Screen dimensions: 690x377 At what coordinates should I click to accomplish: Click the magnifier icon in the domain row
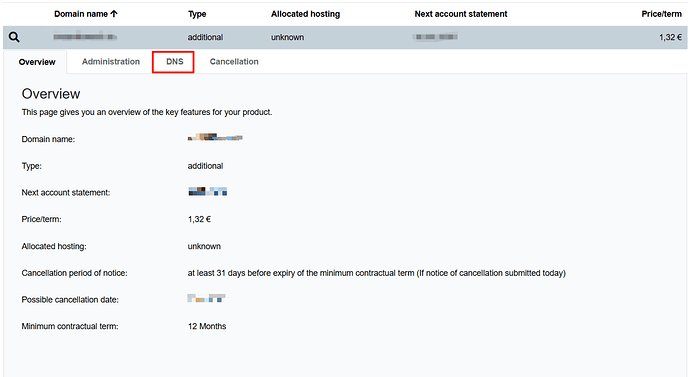pos(14,37)
